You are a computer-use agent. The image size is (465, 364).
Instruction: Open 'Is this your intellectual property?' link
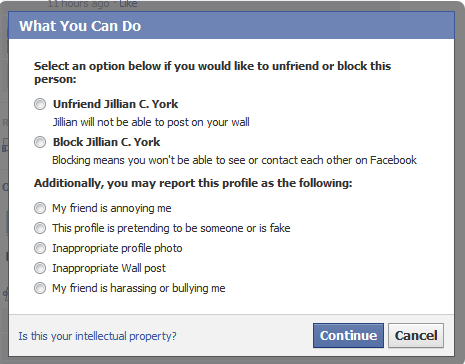click(x=97, y=336)
